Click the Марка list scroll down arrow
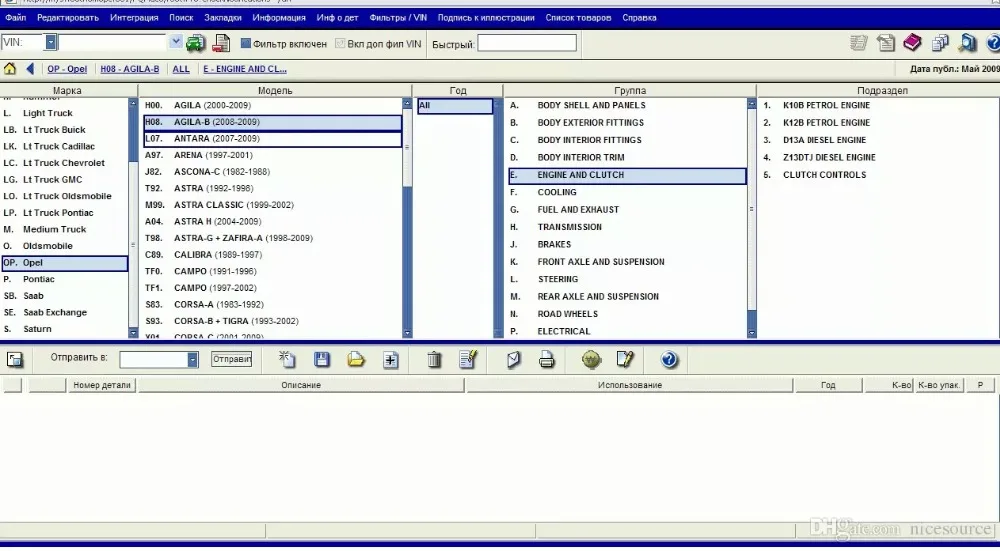Viewport: 1000px width, 551px height. coord(133,333)
